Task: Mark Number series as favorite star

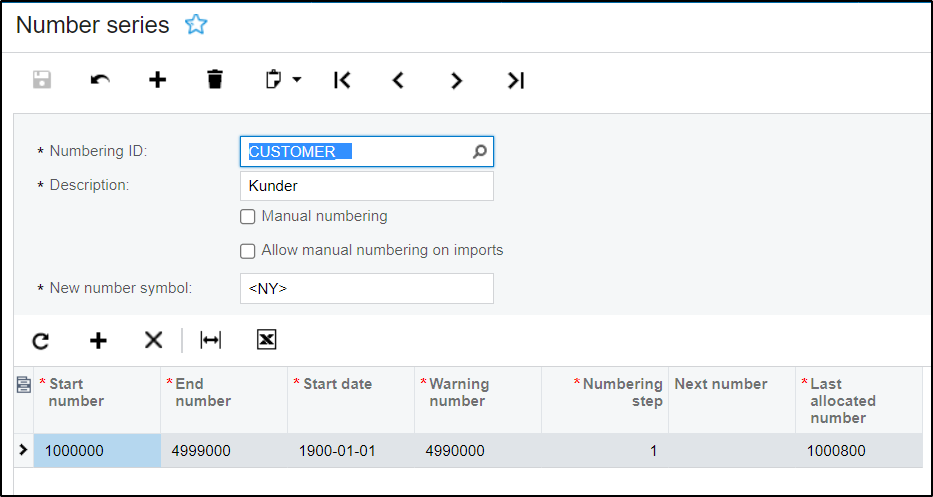Action: click(196, 25)
